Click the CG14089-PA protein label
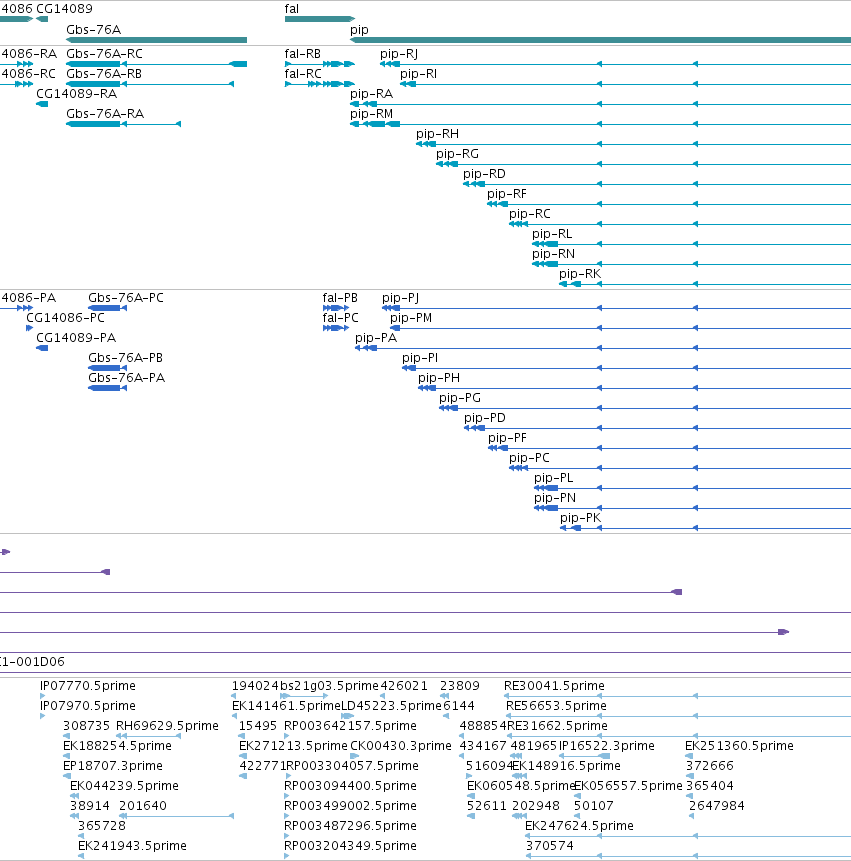 coord(76,338)
